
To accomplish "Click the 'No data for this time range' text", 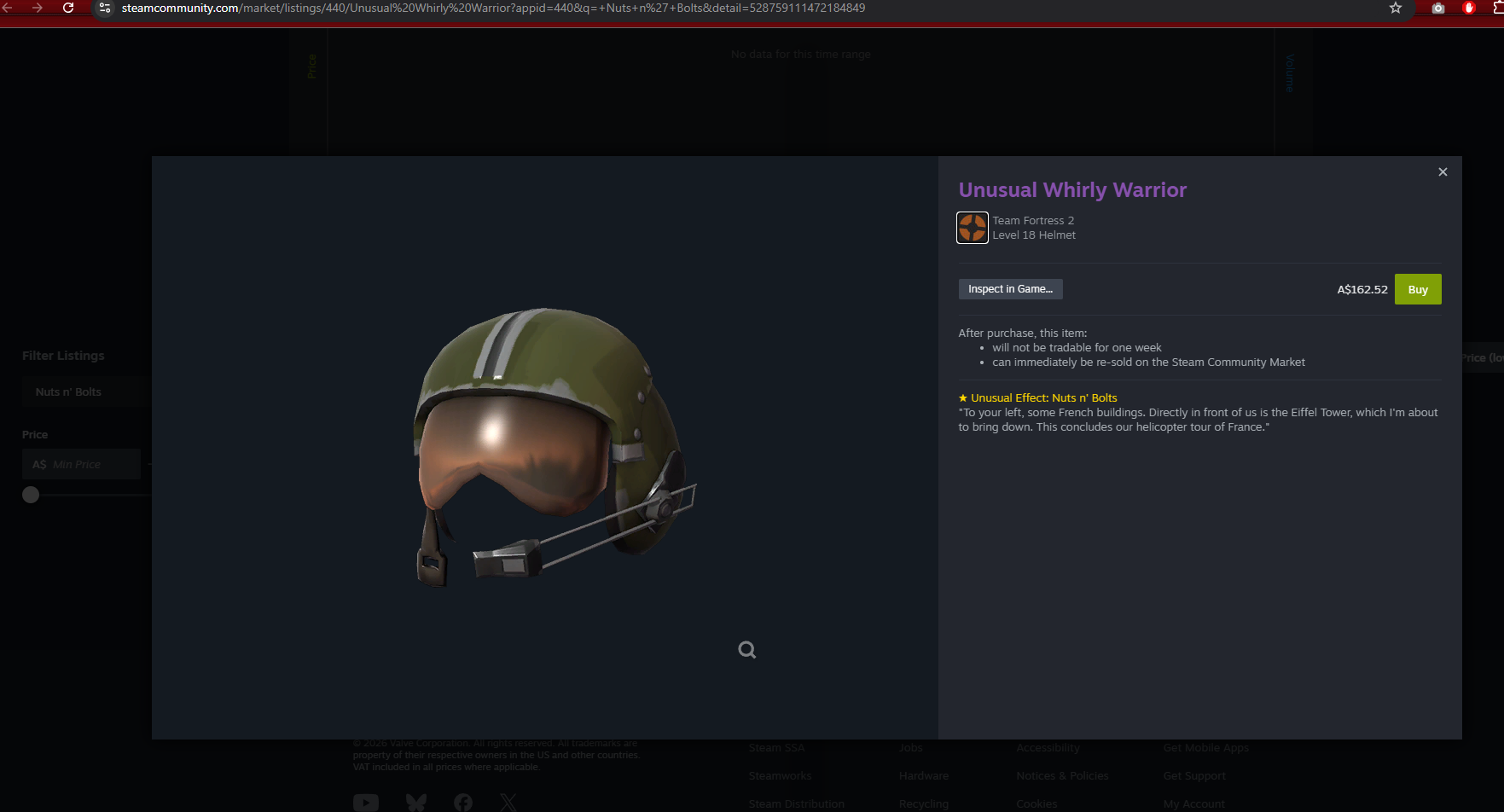I will coord(801,55).
